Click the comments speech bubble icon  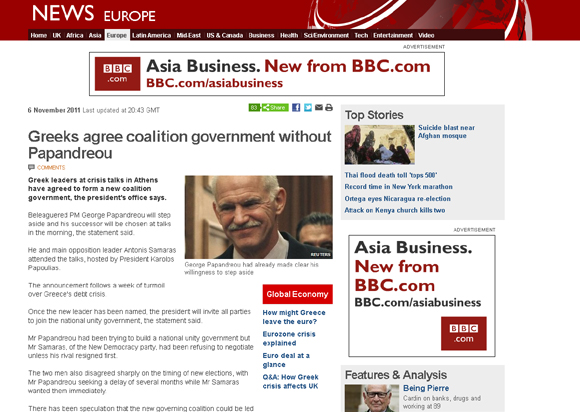click(31, 167)
